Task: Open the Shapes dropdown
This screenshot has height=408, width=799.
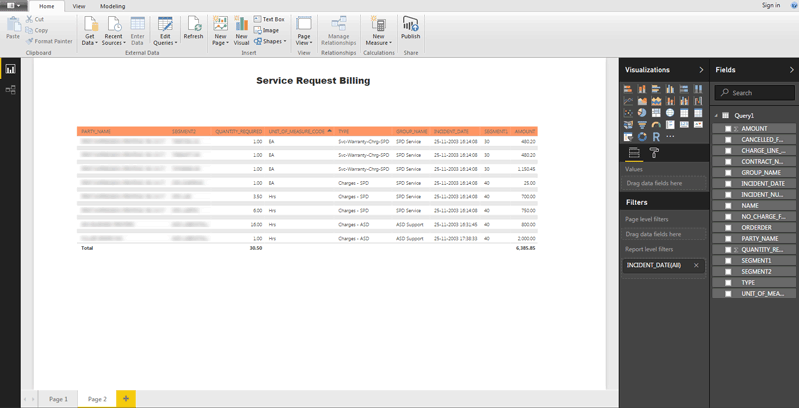Action: 270,42
